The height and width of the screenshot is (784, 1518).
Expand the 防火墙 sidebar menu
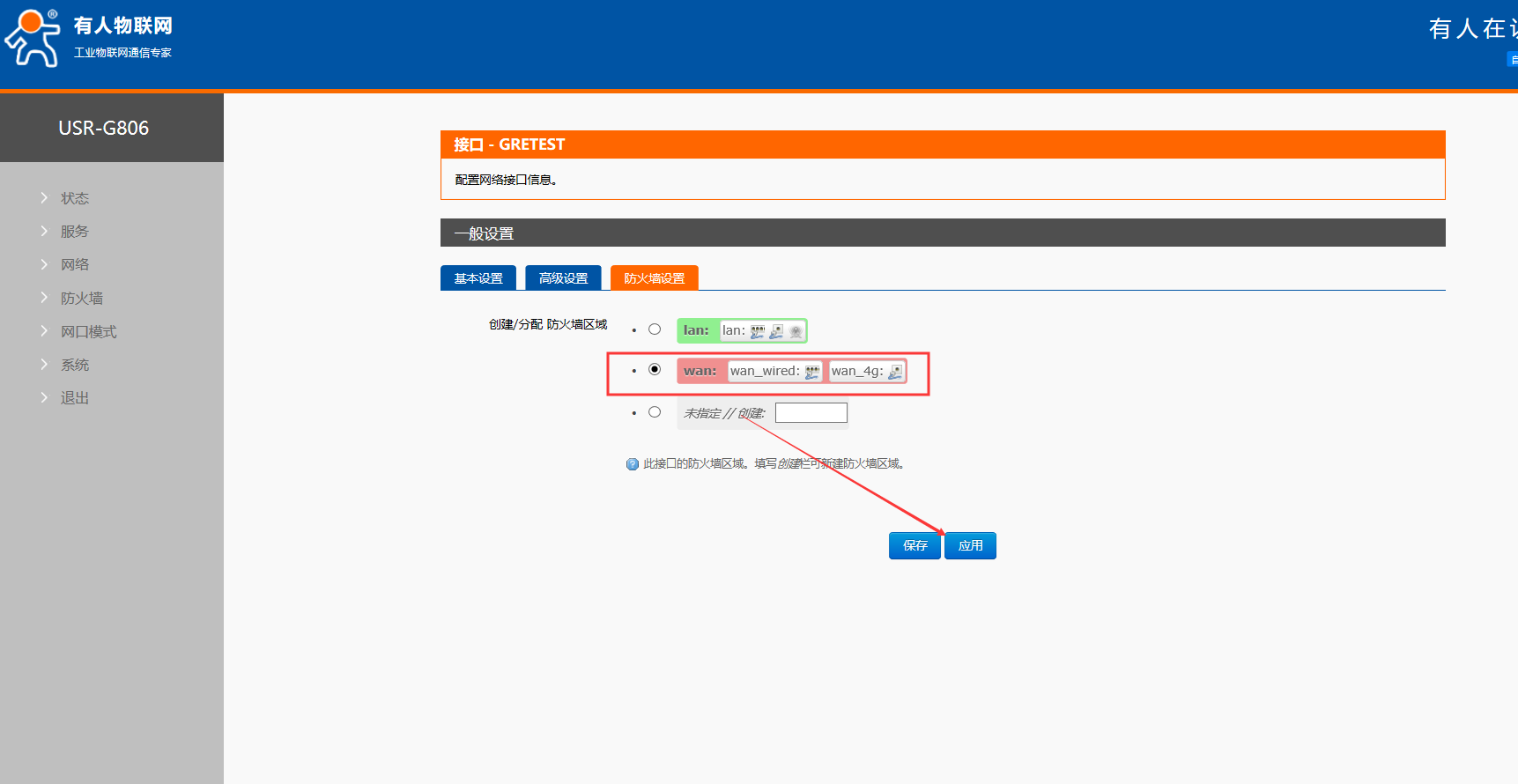pos(81,298)
